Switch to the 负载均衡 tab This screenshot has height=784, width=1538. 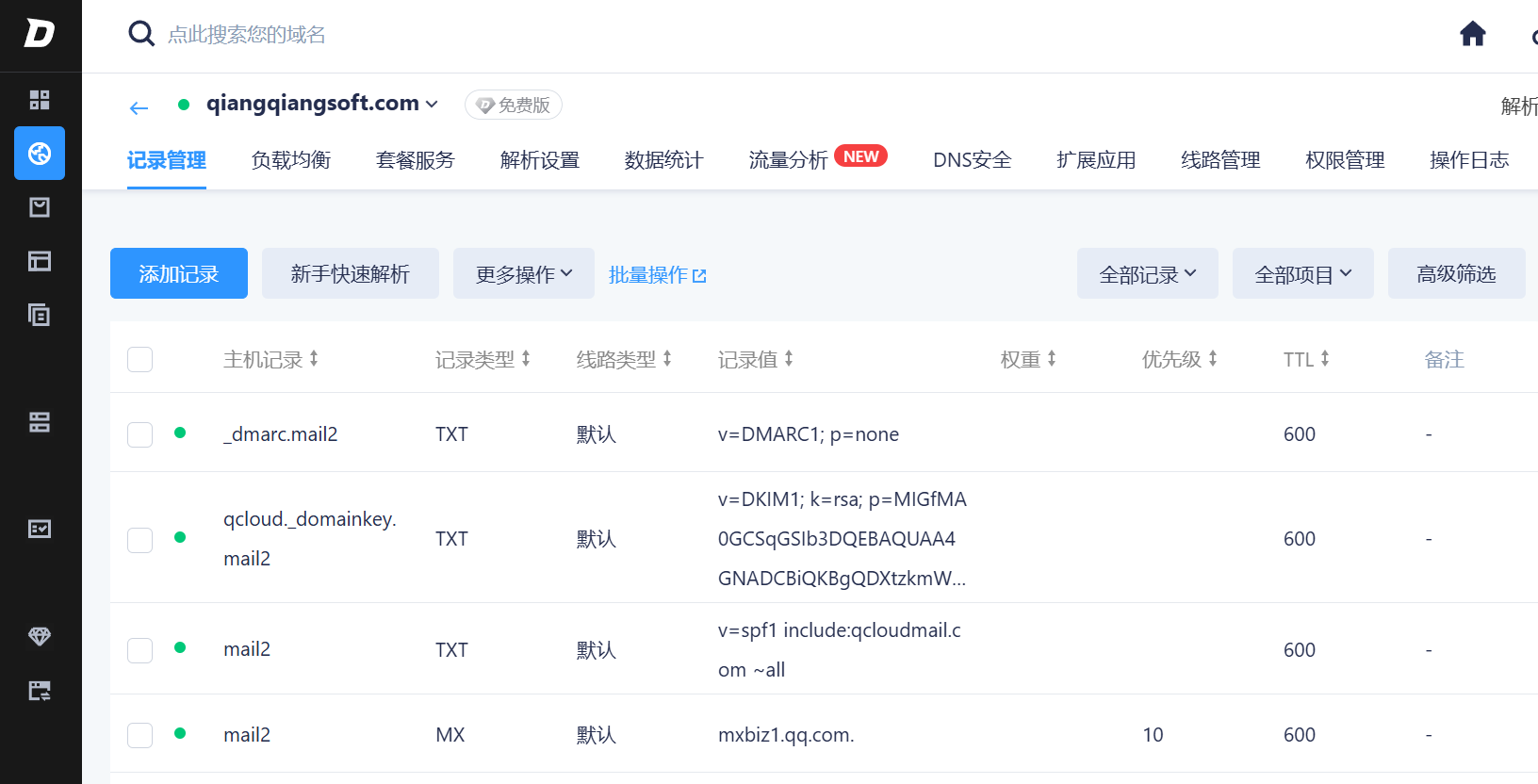291,160
